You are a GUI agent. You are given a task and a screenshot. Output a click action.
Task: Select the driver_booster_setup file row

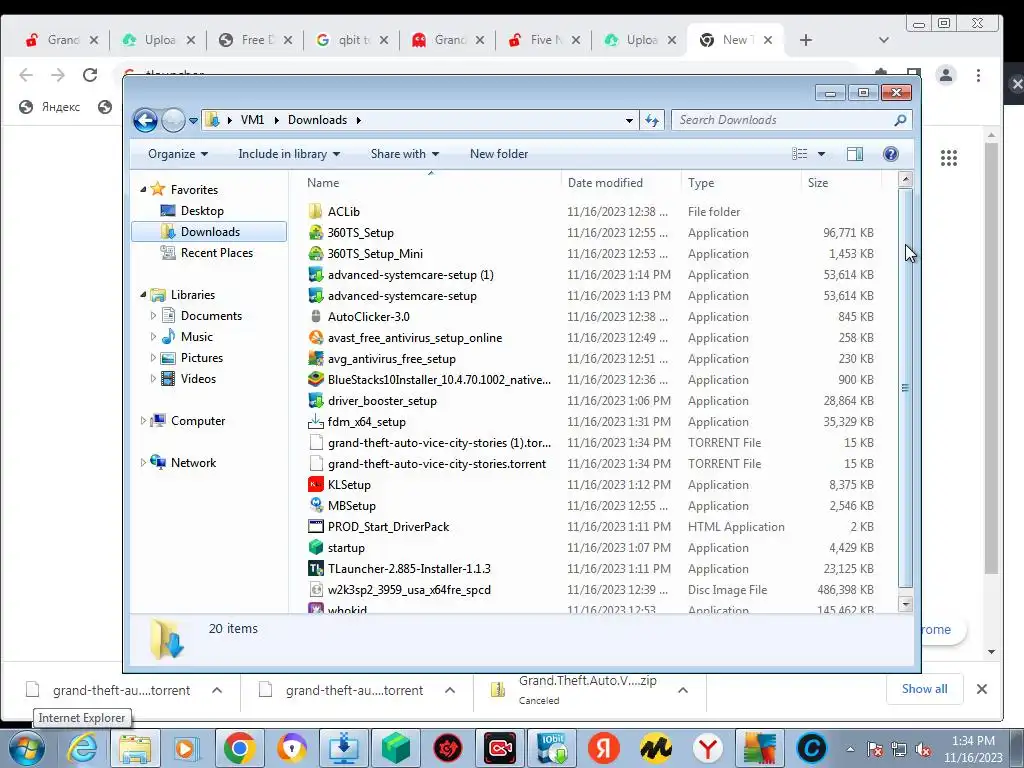point(591,401)
